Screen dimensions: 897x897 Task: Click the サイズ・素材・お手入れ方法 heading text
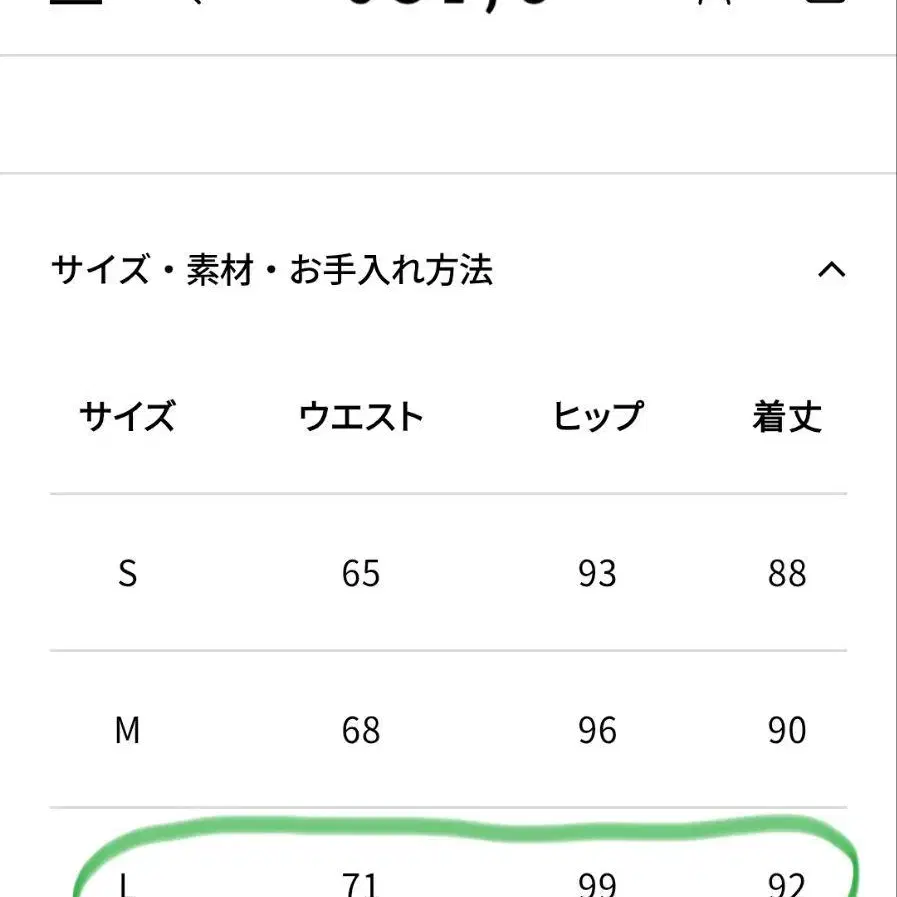click(272, 270)
